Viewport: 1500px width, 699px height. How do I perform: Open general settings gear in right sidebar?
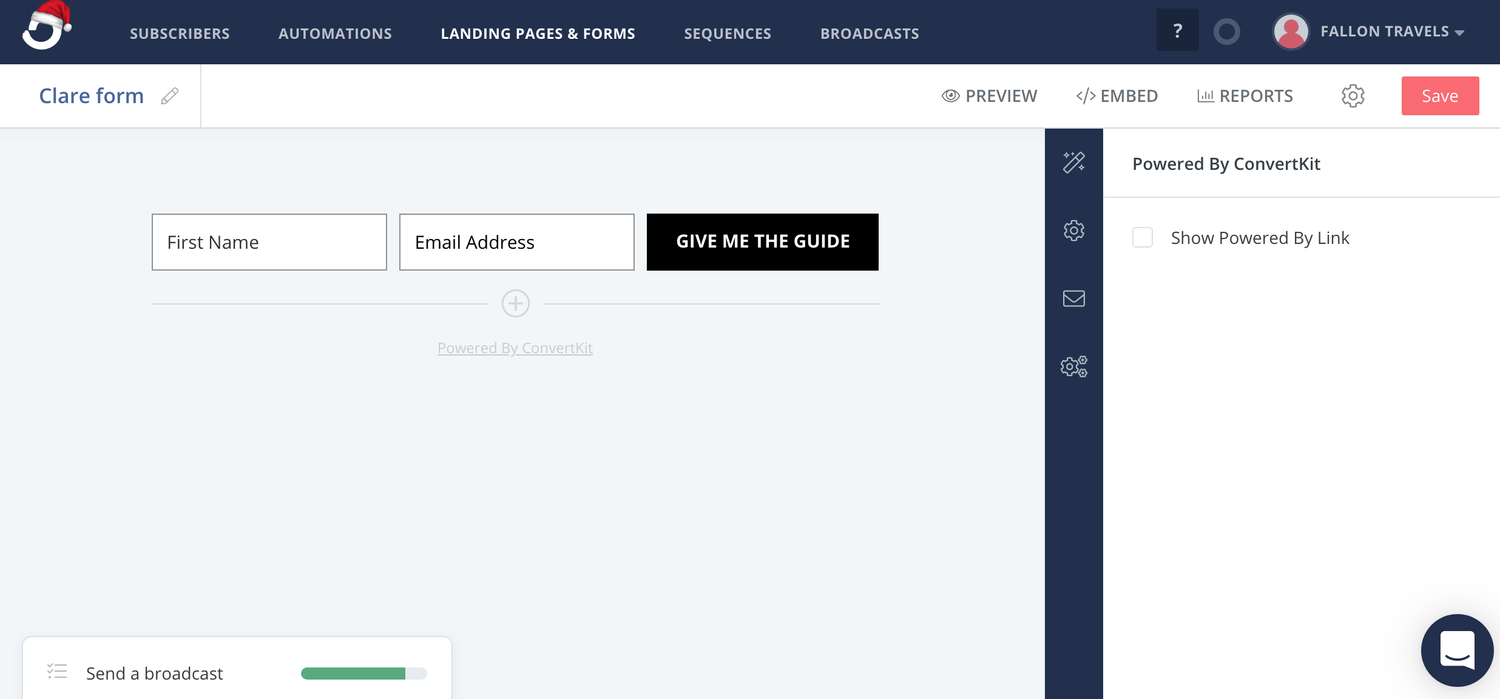(1074, 230)
